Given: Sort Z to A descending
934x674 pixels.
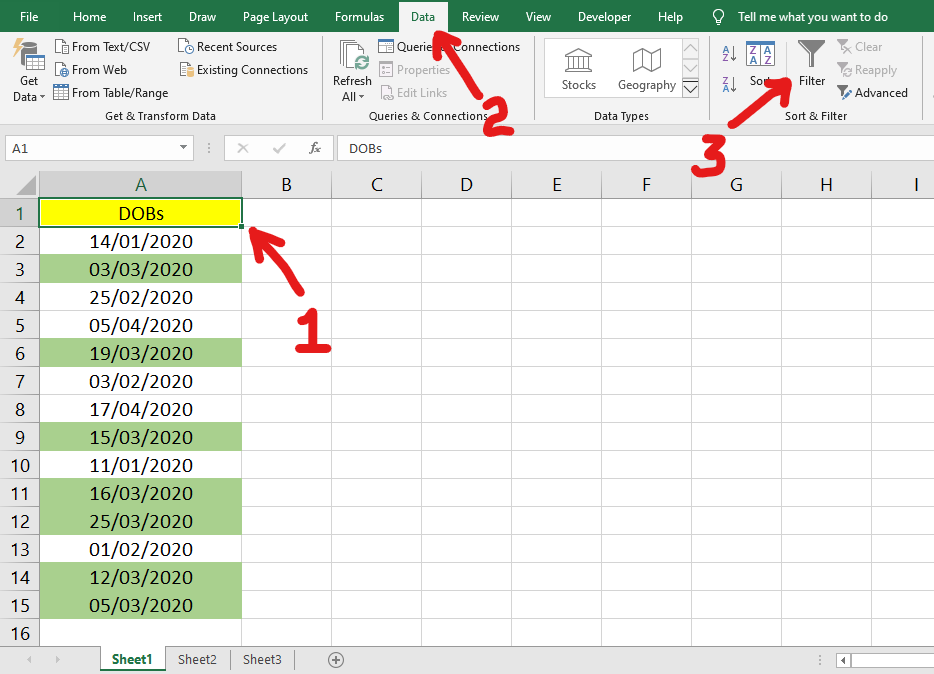Looking at the screenshot, I should tap(729, 84).
